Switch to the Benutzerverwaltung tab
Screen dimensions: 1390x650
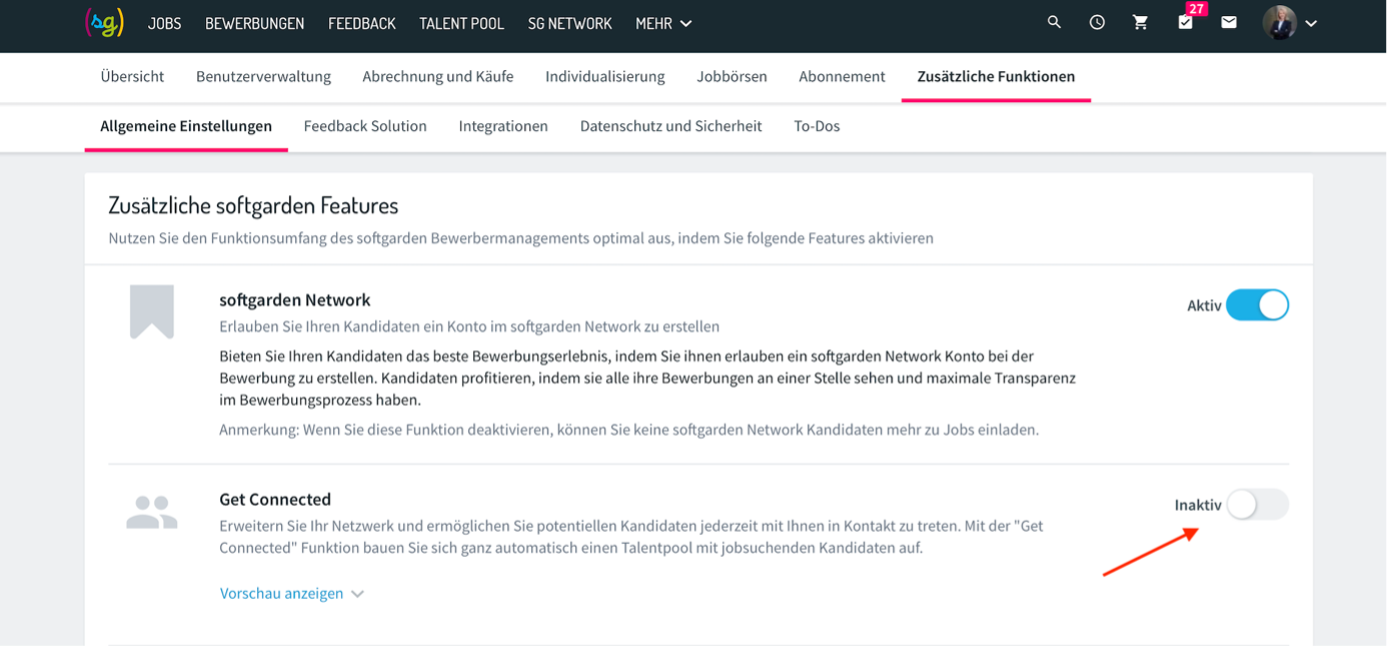(x=263, y=76)
